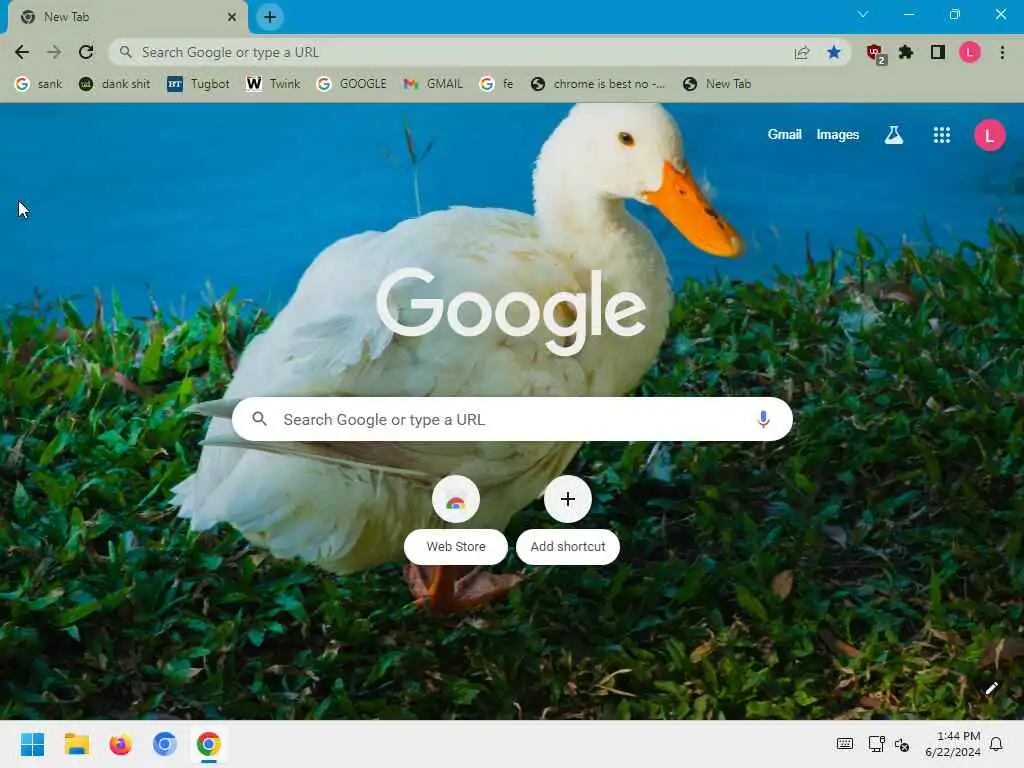Launch Firefox from taskbar
Screen dimensions: 1024x768
[121, 744]
